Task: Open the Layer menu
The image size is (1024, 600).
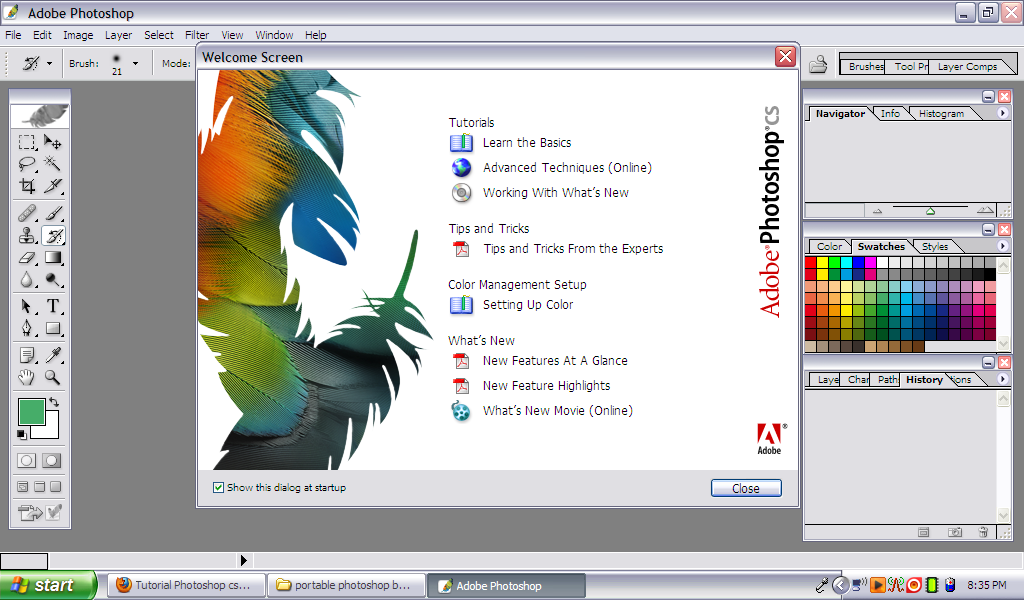Action: (118, 35)
